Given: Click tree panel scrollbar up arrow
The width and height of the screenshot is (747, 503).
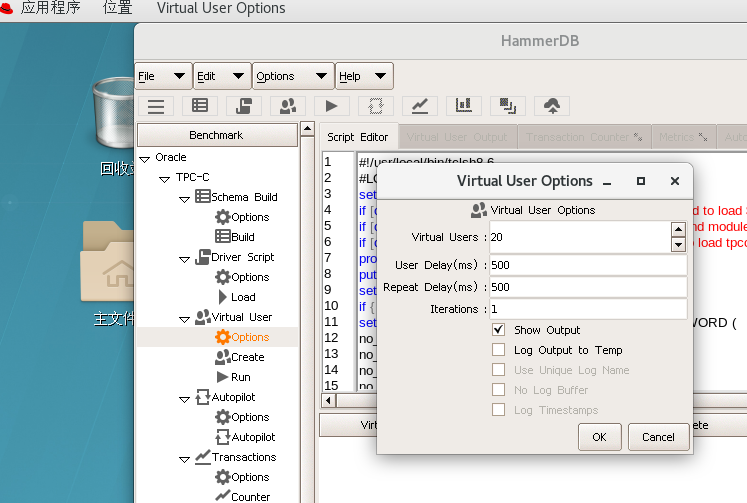Looking at the screenshot, I should pyautogui.click(x=308, y=129).
